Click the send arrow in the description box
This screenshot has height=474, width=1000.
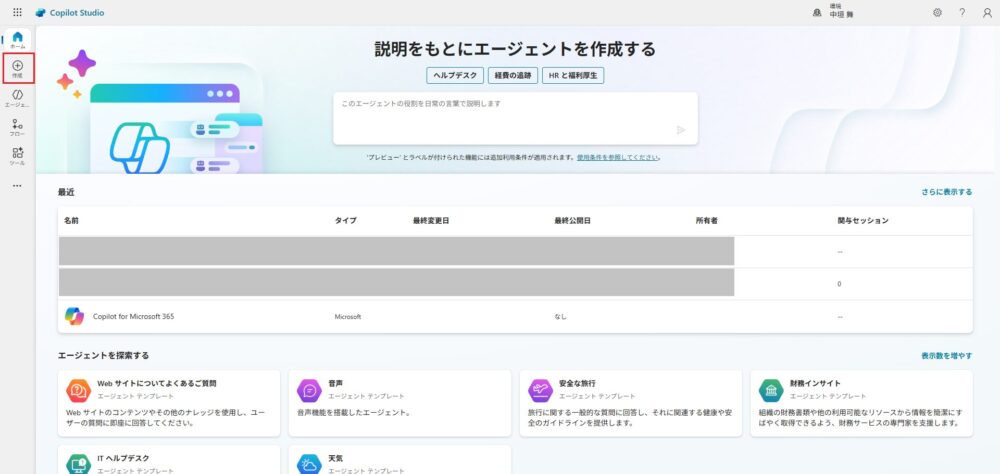point(680,130)
